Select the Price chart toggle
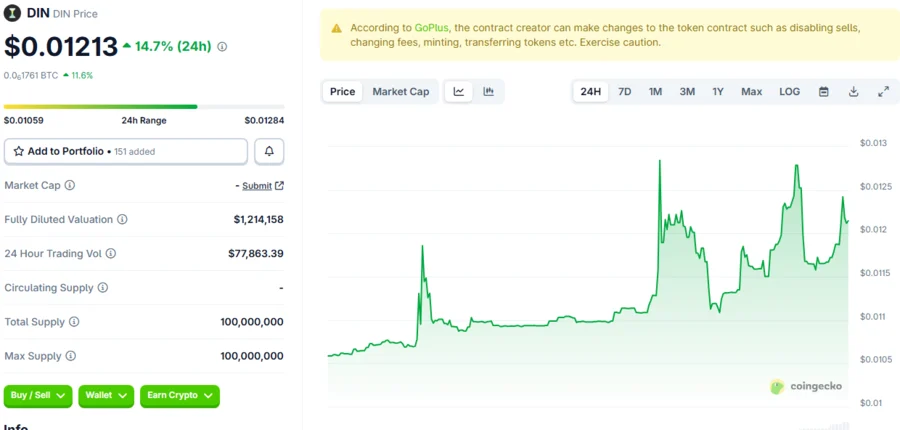The width and height of the screenshot is (900, 430). tap(342, 92)
